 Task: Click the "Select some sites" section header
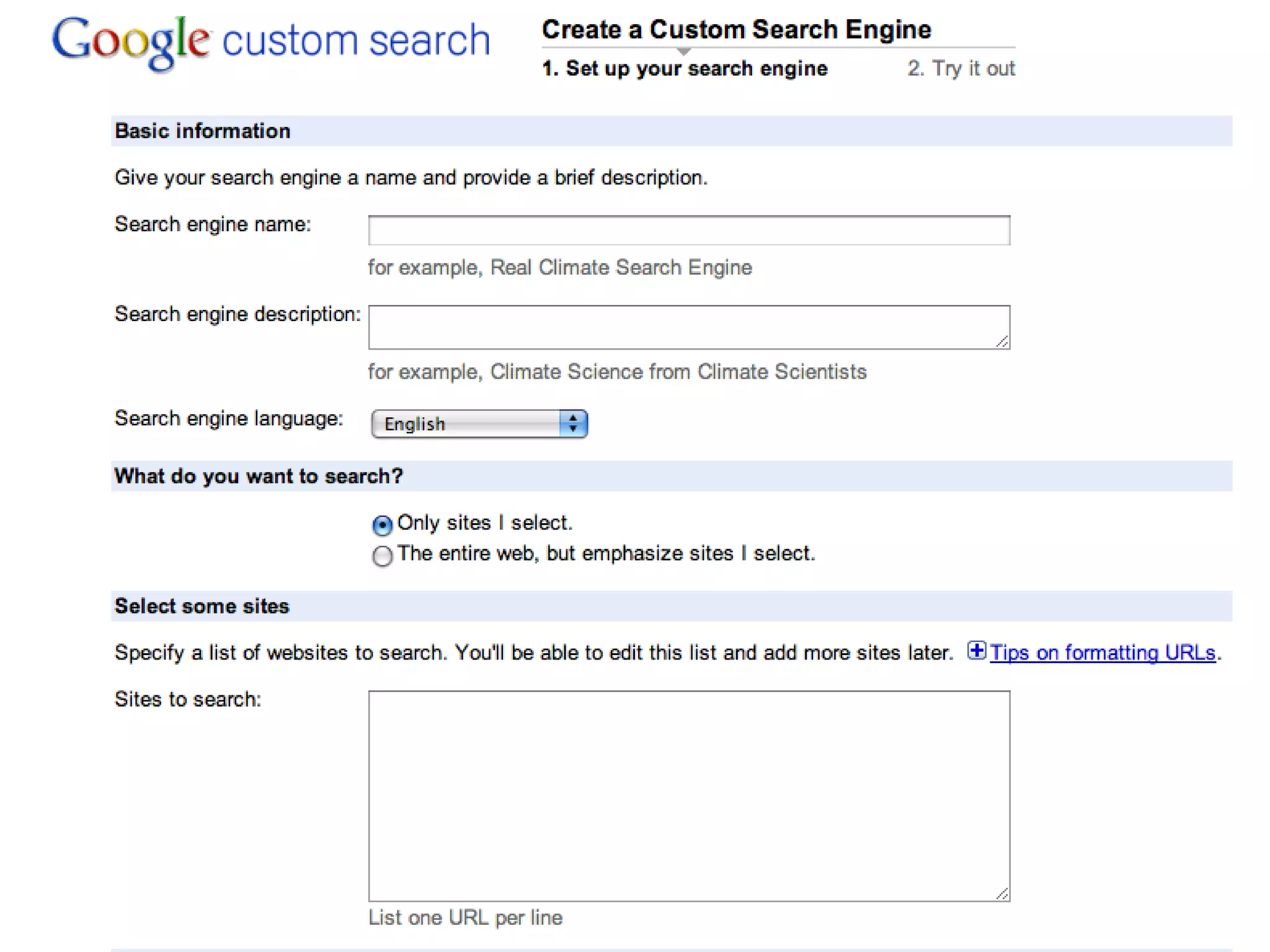202,606
